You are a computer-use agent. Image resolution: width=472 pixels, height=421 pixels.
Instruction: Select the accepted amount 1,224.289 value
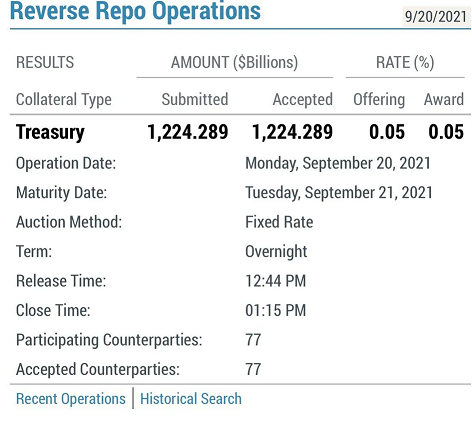292,132
